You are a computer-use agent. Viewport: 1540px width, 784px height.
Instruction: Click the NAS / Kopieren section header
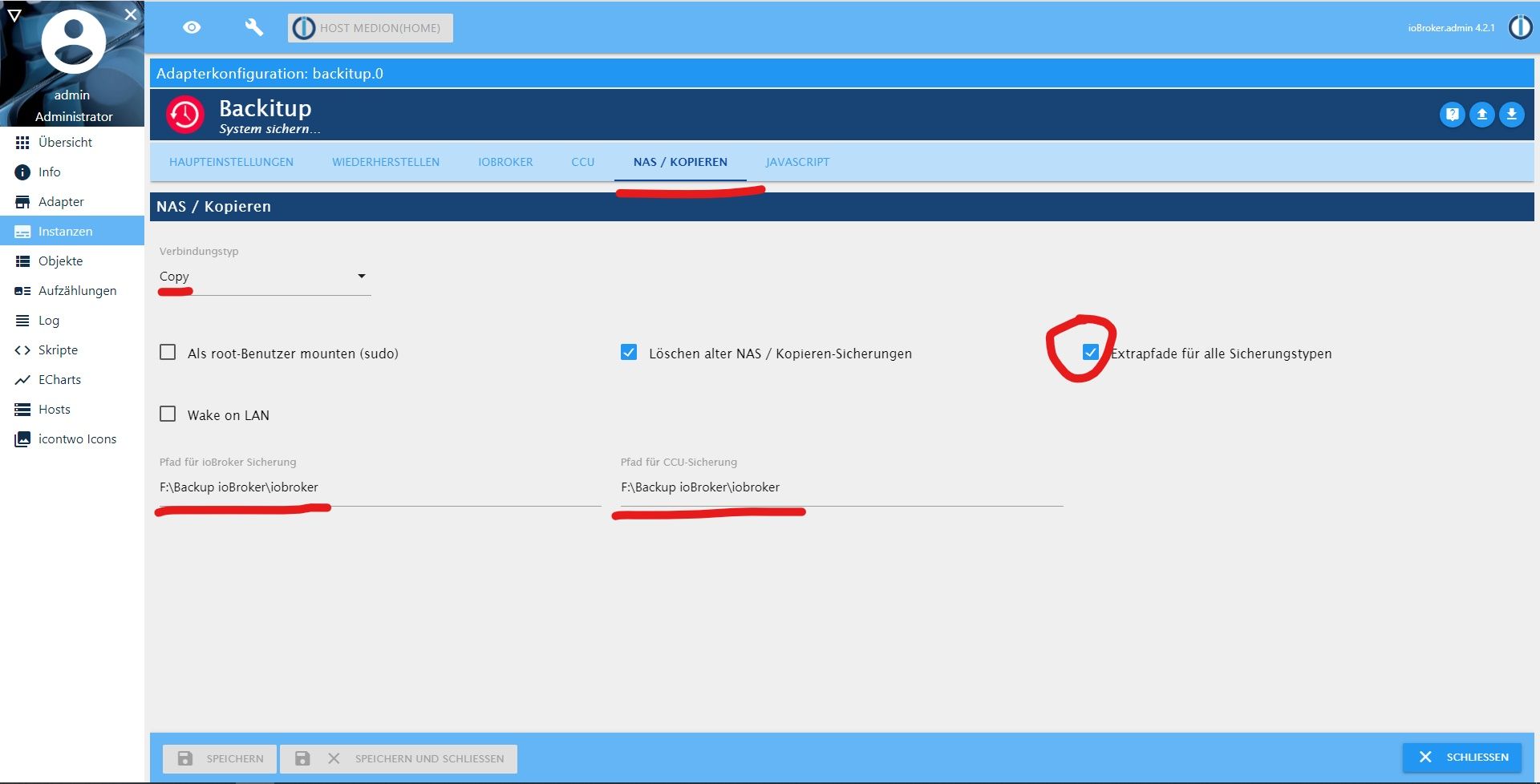point(841,207)
